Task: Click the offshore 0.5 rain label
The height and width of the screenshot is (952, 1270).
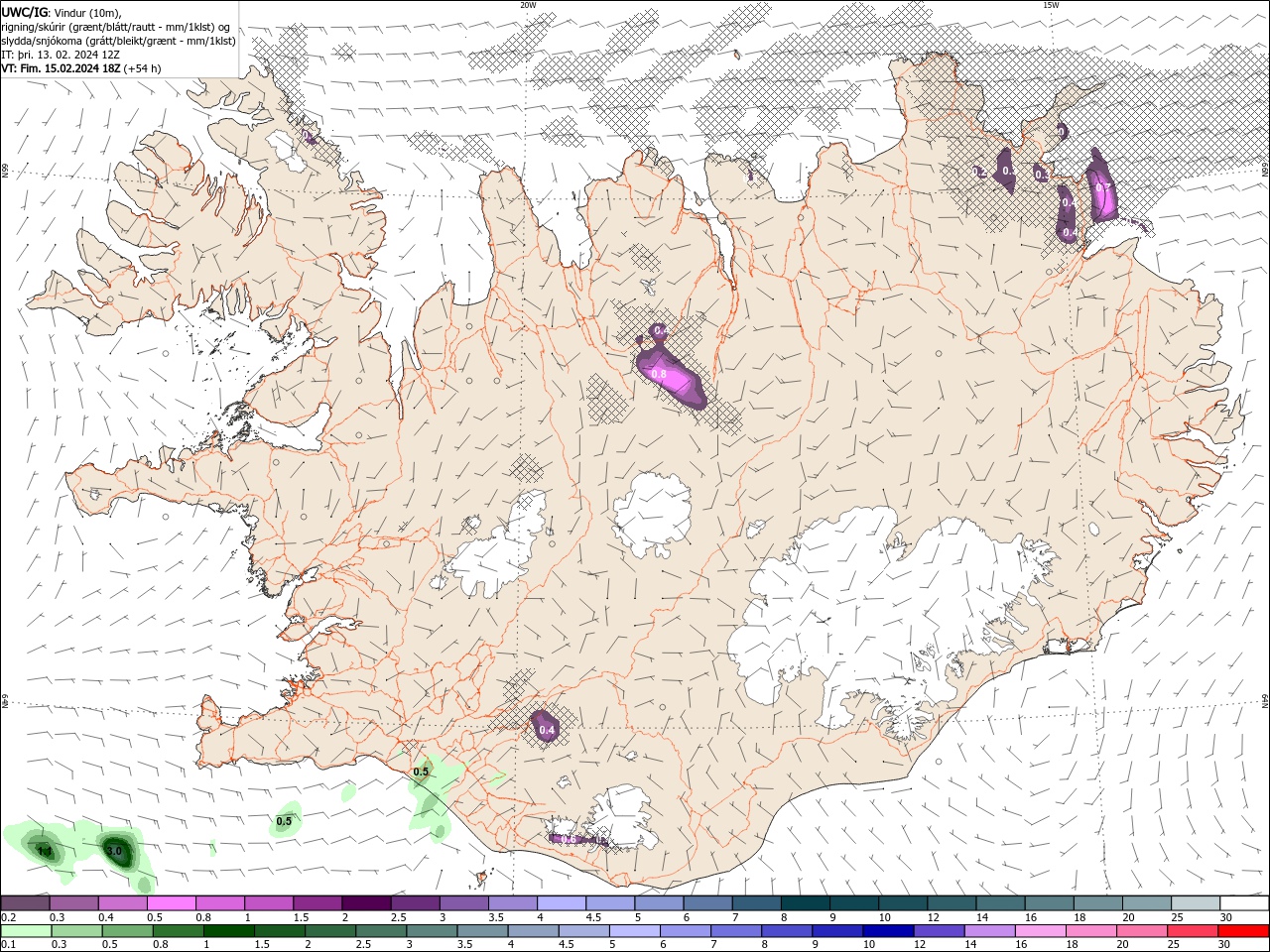Action: pyautogui.click(x=284, y=821)
